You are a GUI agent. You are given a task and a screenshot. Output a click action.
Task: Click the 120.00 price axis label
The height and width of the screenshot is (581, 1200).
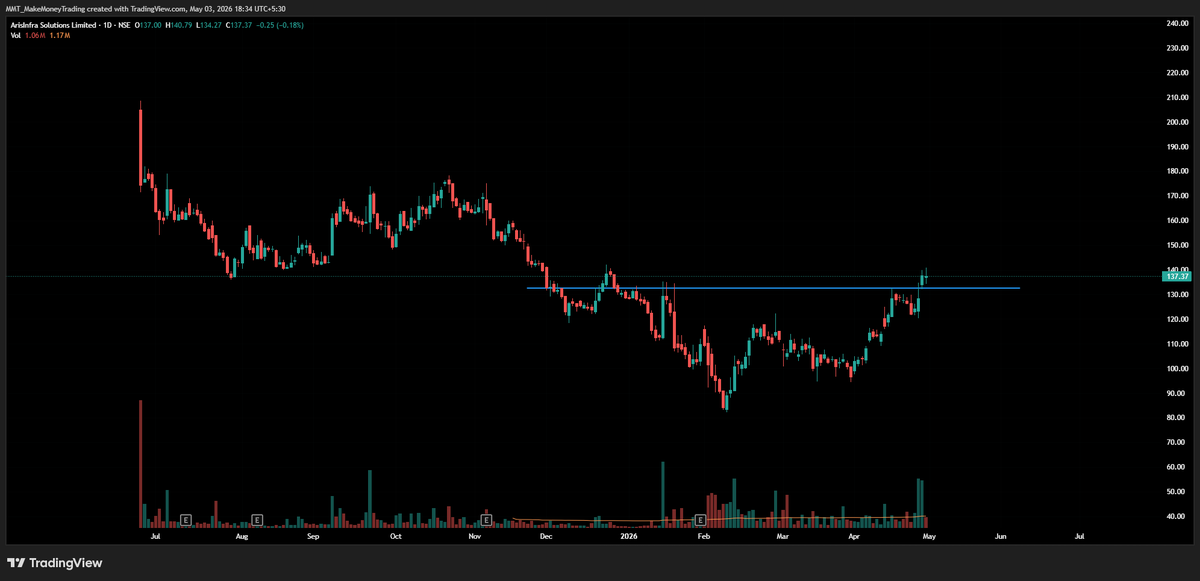coord(1176,319)
